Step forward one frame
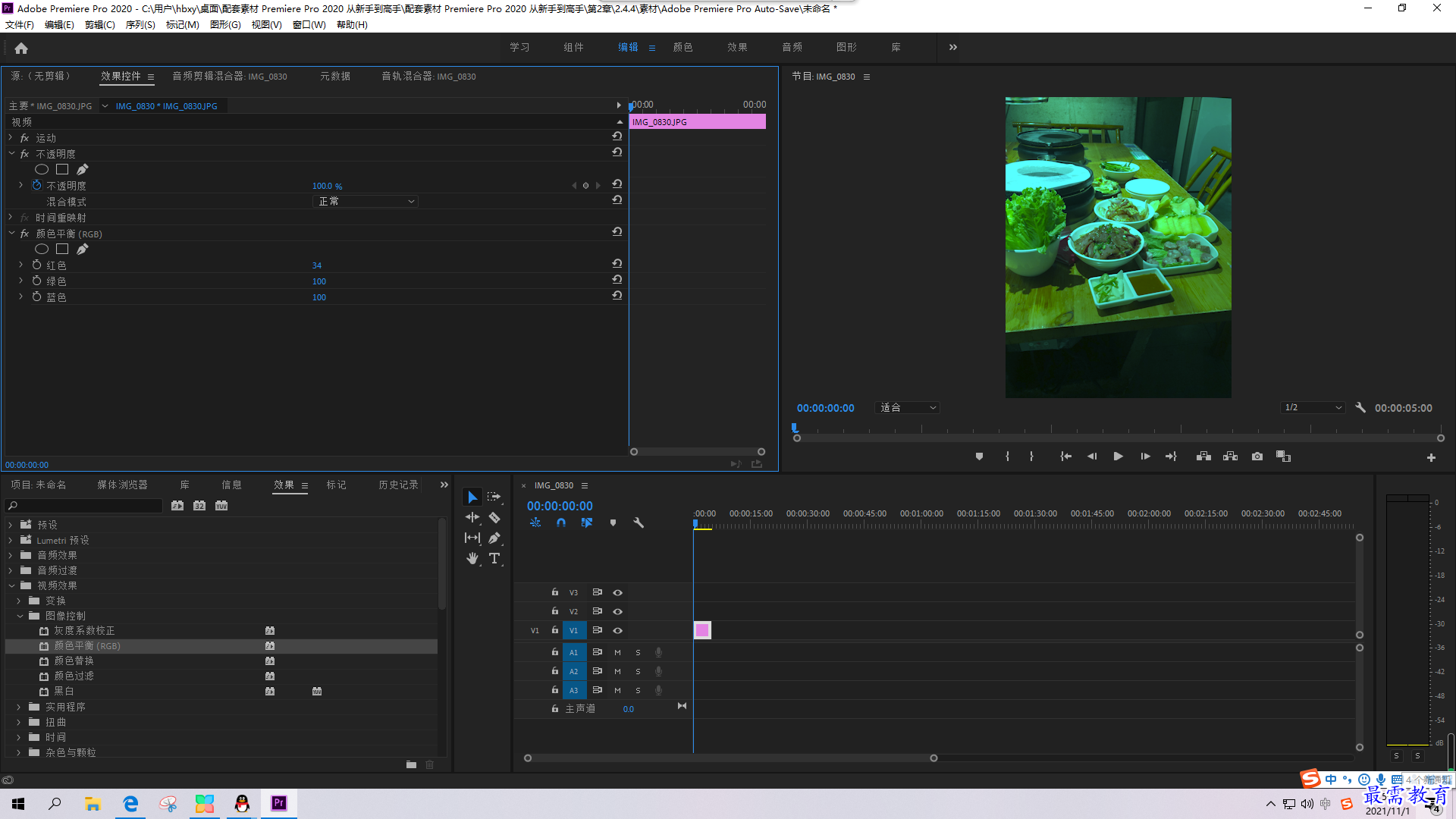This screenshot has height=819, width=1456. pyautogui.click(x=1145, y=457)
